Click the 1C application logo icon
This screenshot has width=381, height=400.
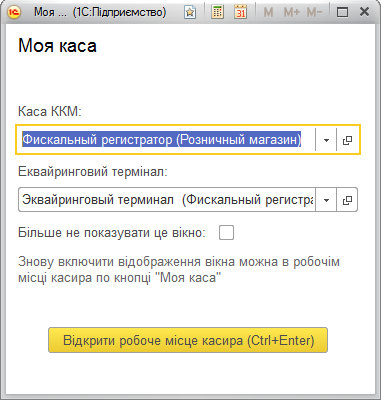pos(14,12)
